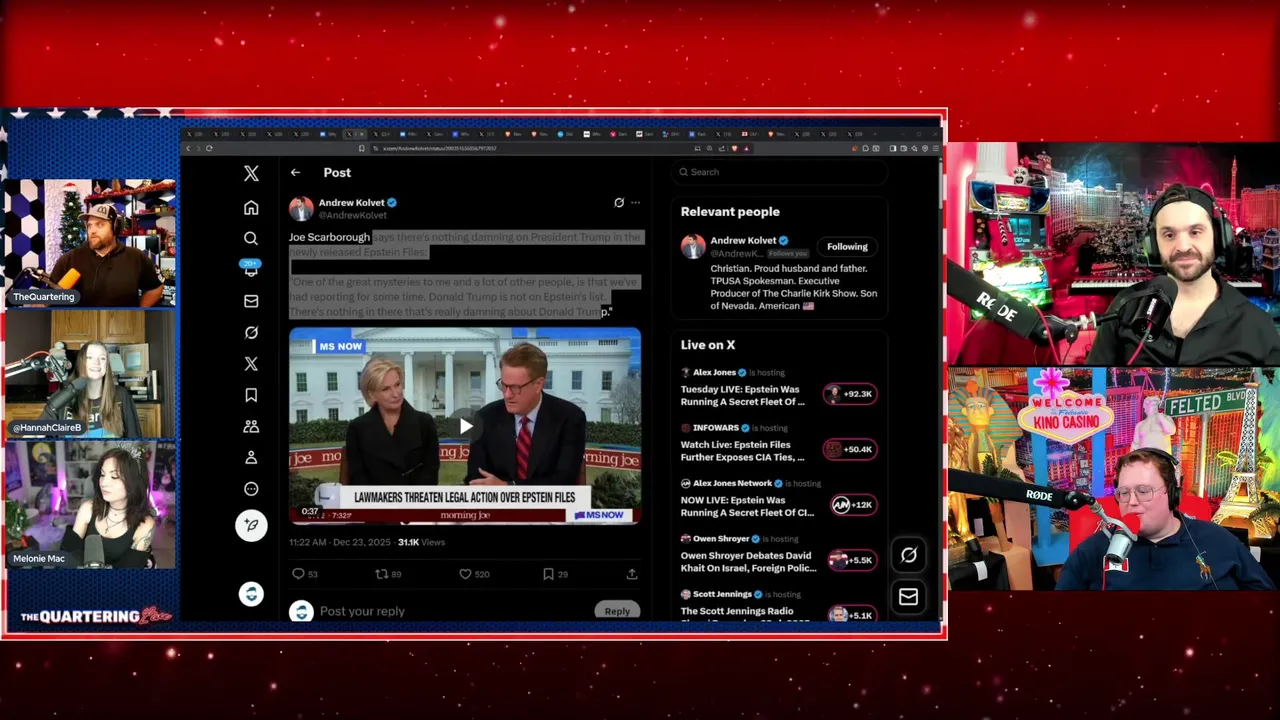Open the Premium X icon in sidebar
The image size is (1280, 720).
click(x=251, y=363)
